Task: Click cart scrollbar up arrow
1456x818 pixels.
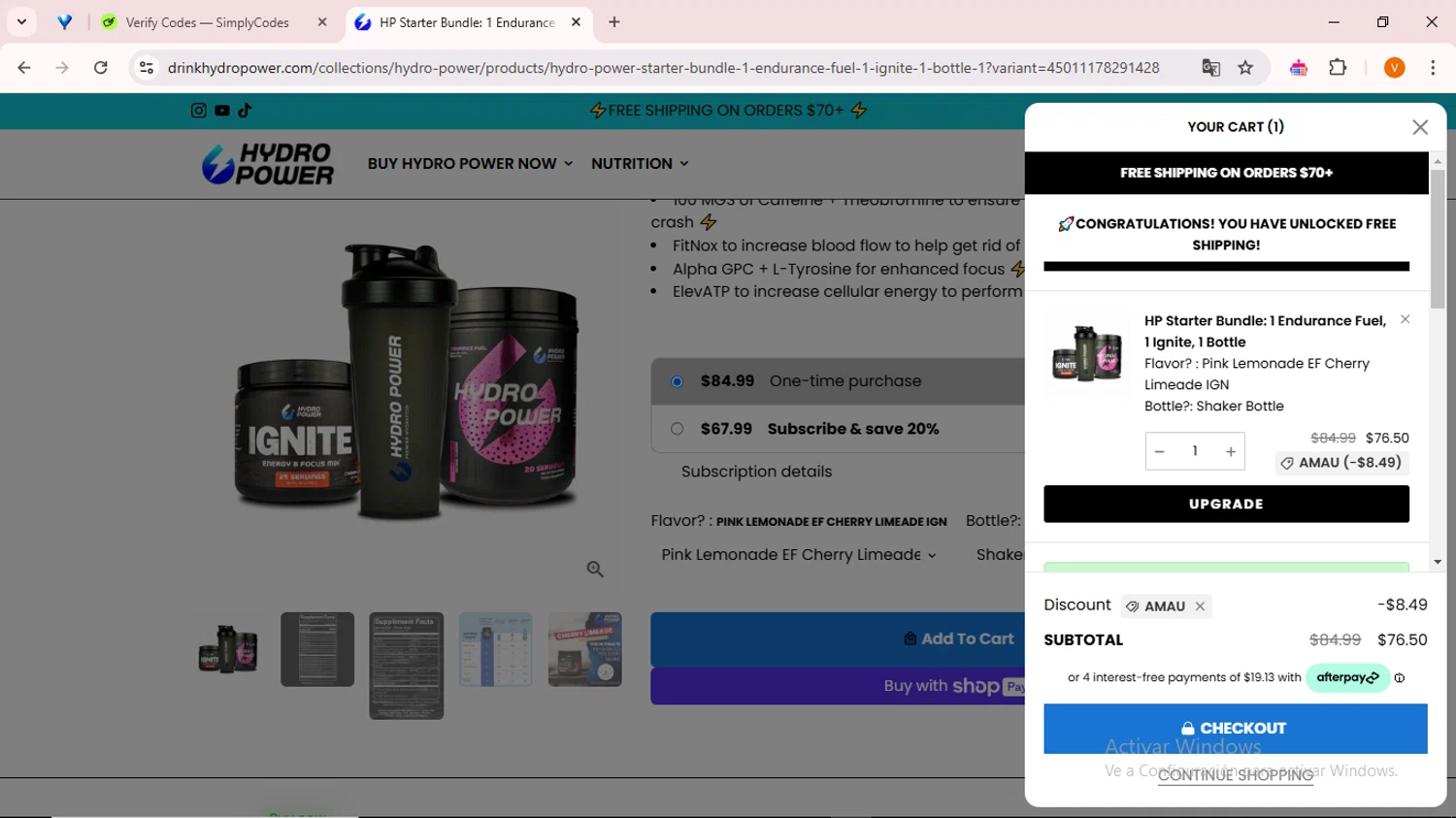Action: click(x=1438, y=160)
